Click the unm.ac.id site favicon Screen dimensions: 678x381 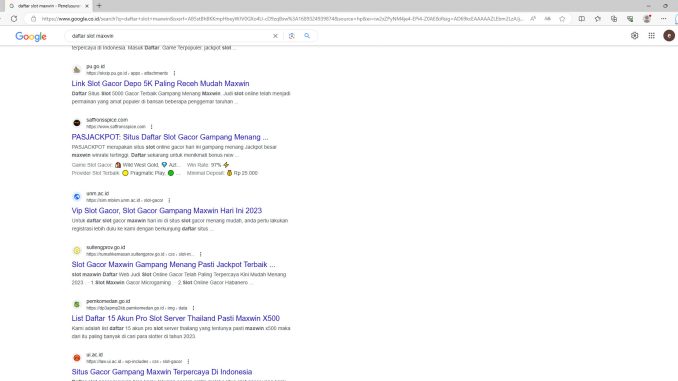[x=77, y=197]
